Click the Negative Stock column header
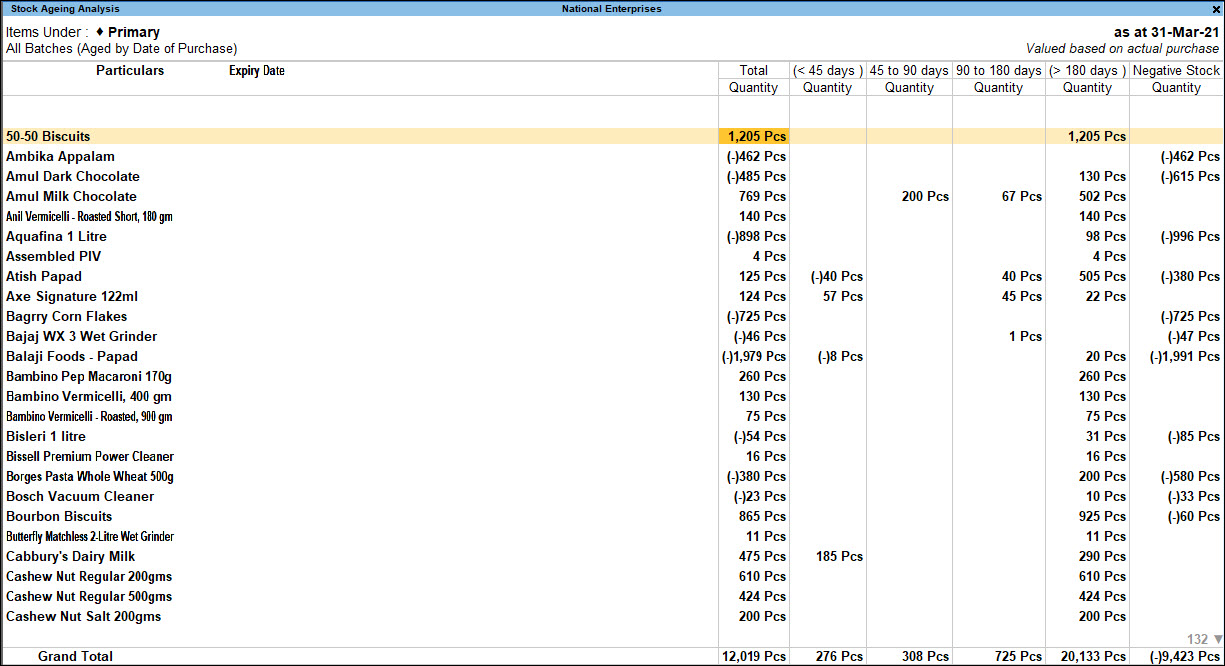 [x=1176, y=71]
